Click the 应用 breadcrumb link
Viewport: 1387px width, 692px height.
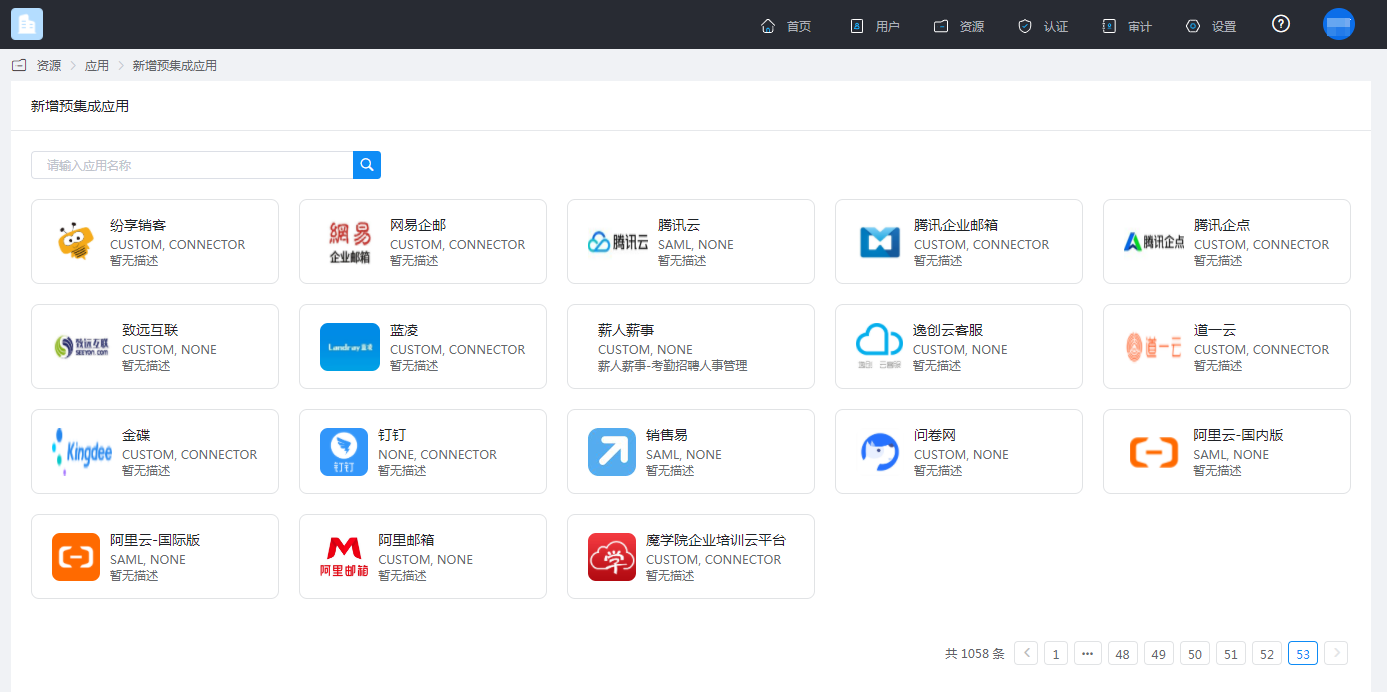(x=97, y=65)
